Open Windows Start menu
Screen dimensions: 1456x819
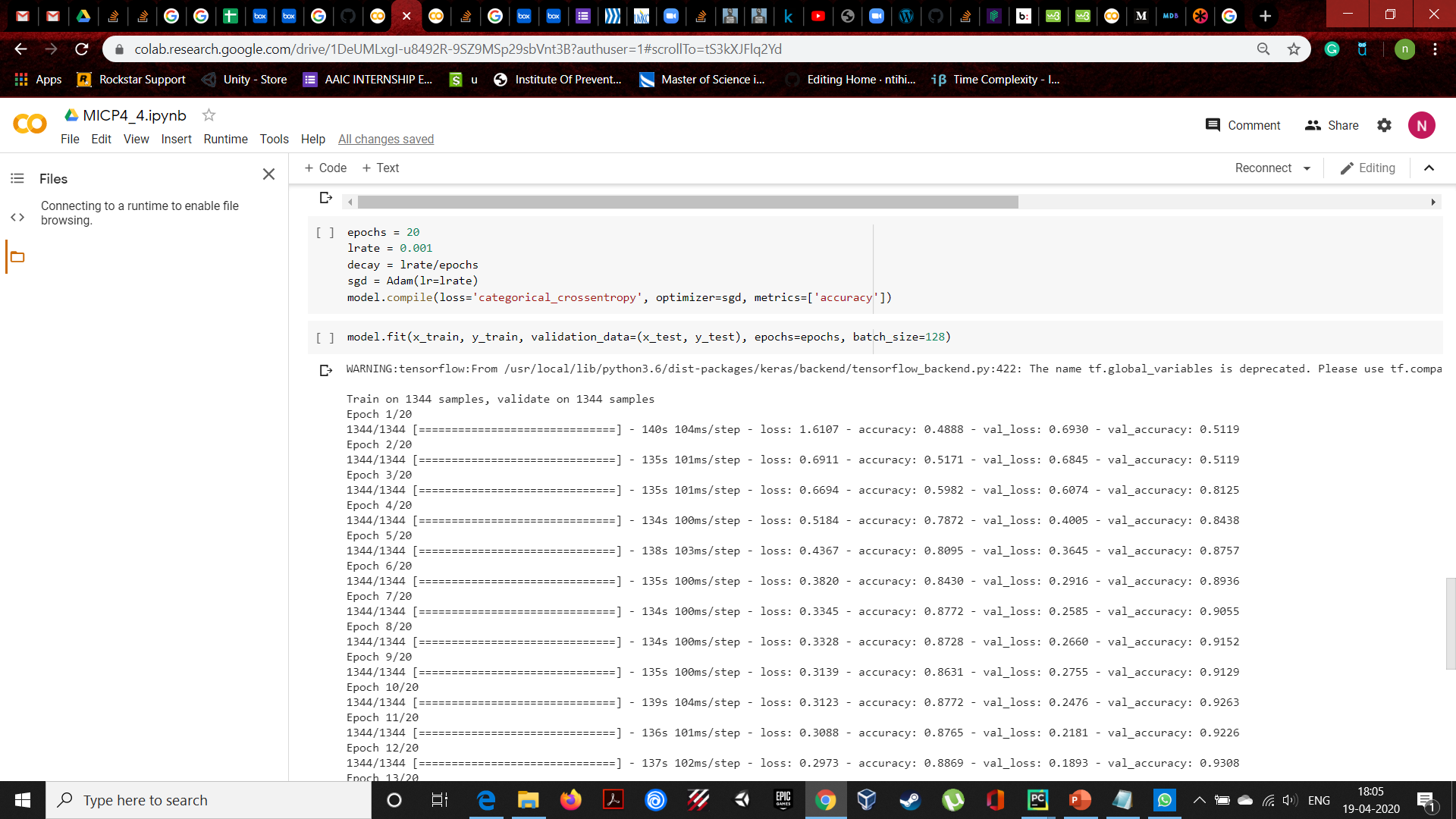click(x=23, y=800)
